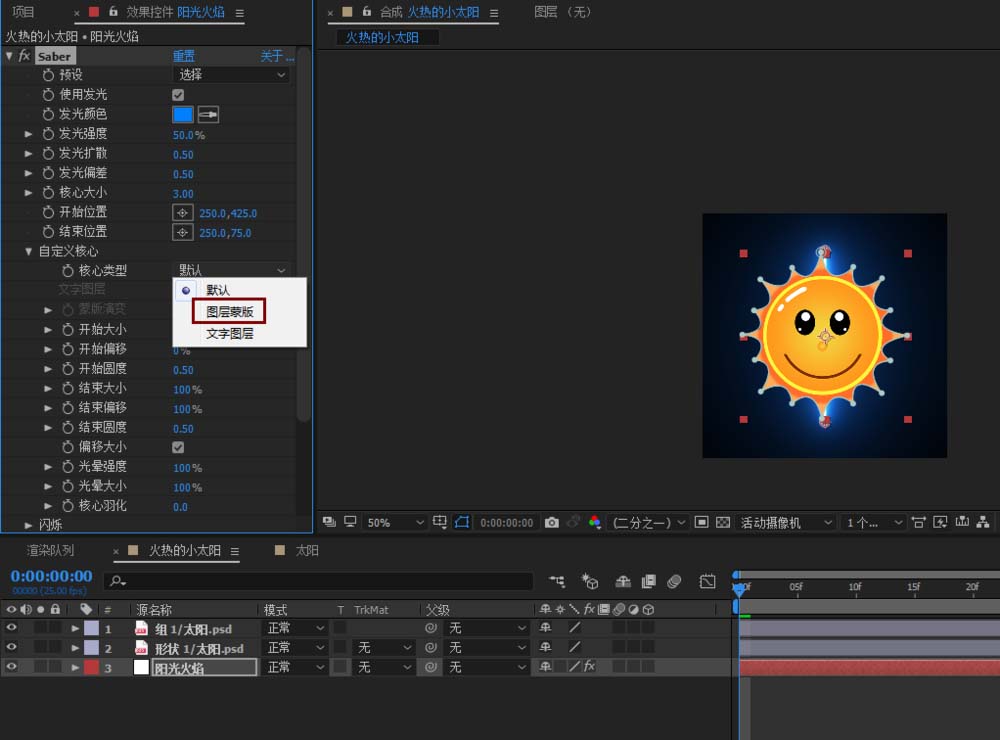Click the start position crosshair picker
Image resolution: width=1000 pixels, height=740 pixels.
[183, 213]
